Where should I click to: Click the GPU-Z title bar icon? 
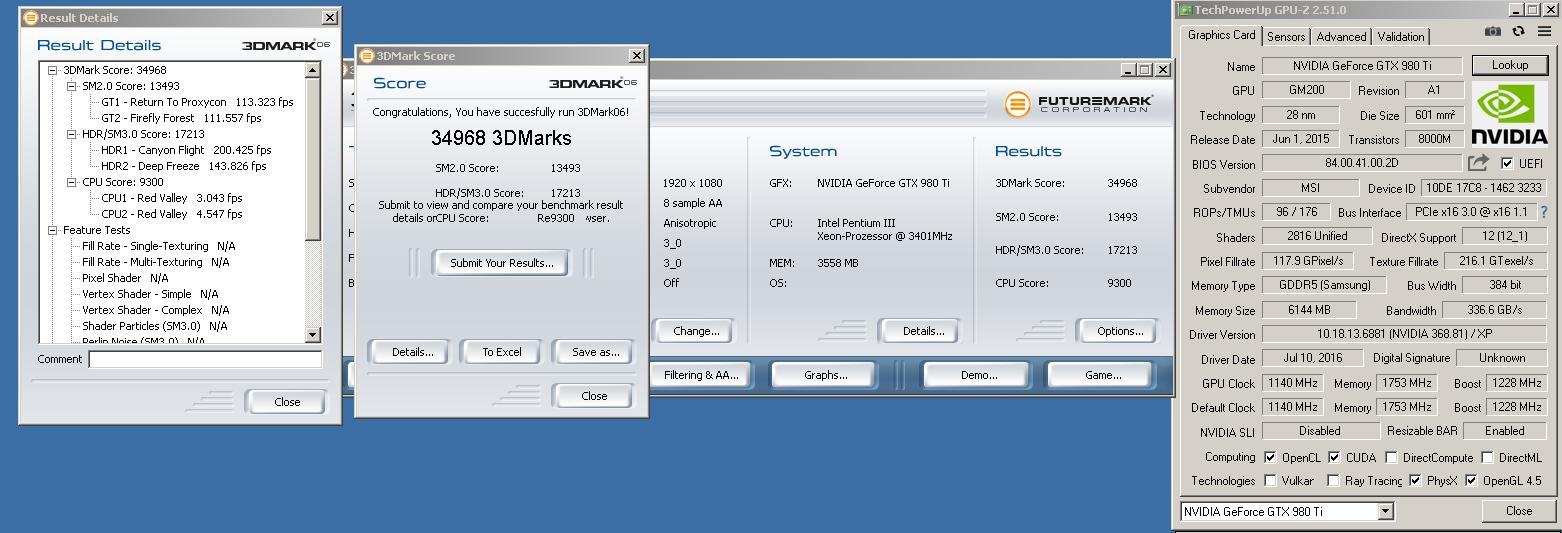[1186, 10]
